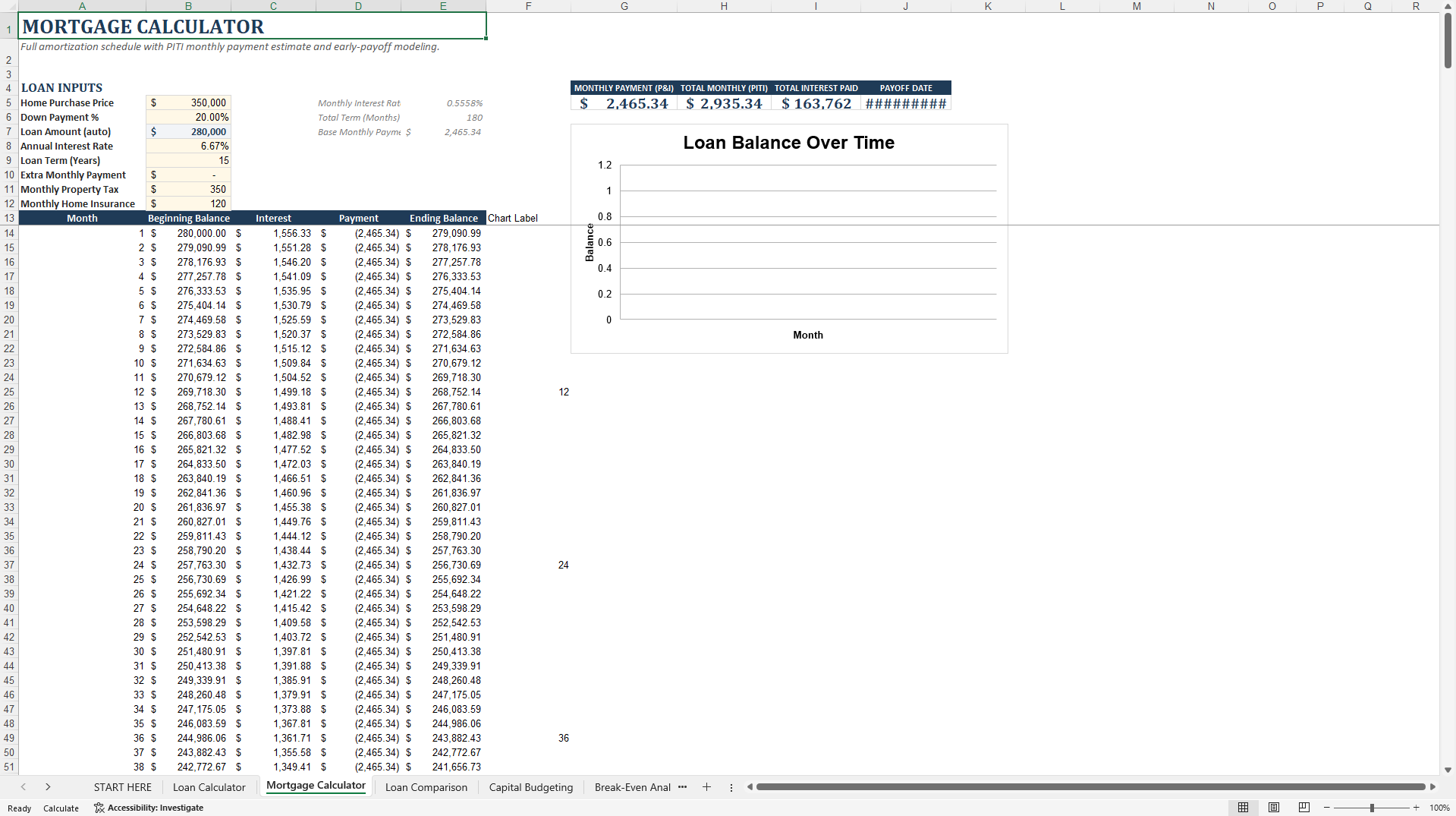Select Total Interest Paid value 163,762

pos(816,104)
